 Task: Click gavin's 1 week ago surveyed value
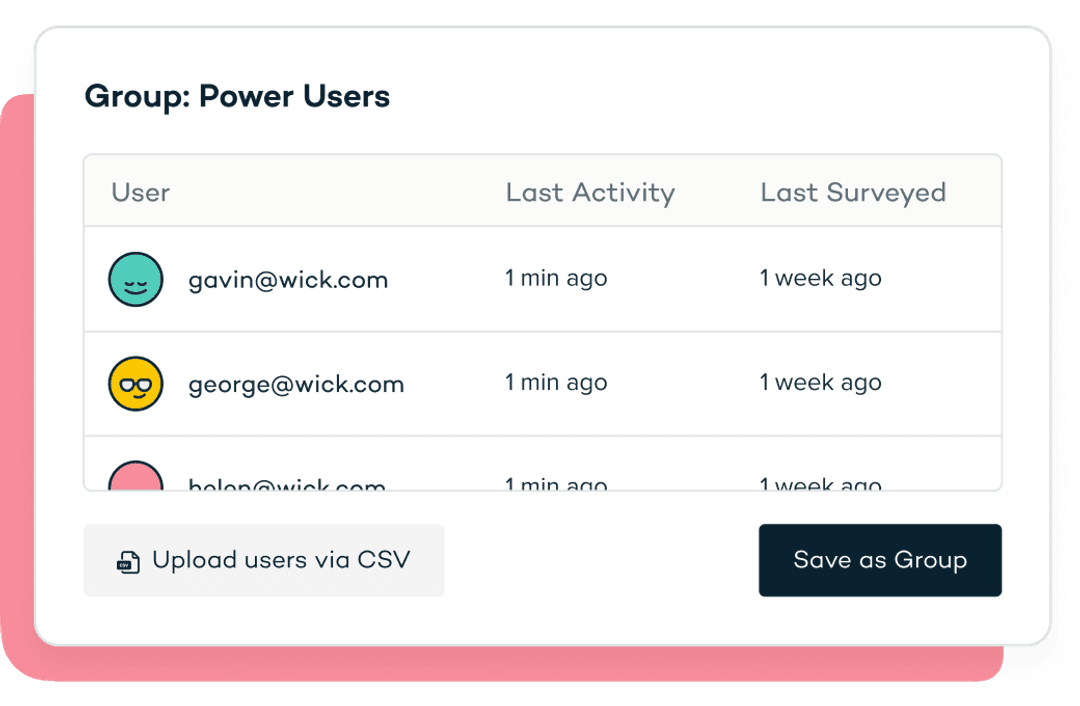click(x=820, y=278)
